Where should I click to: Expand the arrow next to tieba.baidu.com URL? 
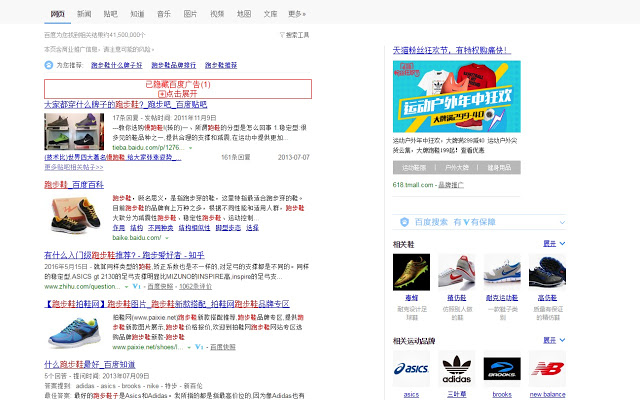191,148
